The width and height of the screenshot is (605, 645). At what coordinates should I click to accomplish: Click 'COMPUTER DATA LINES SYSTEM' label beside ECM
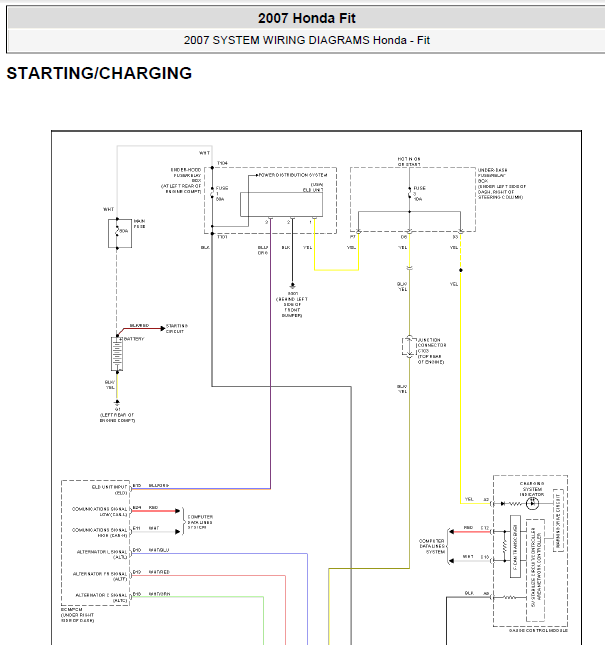[200, 522]
